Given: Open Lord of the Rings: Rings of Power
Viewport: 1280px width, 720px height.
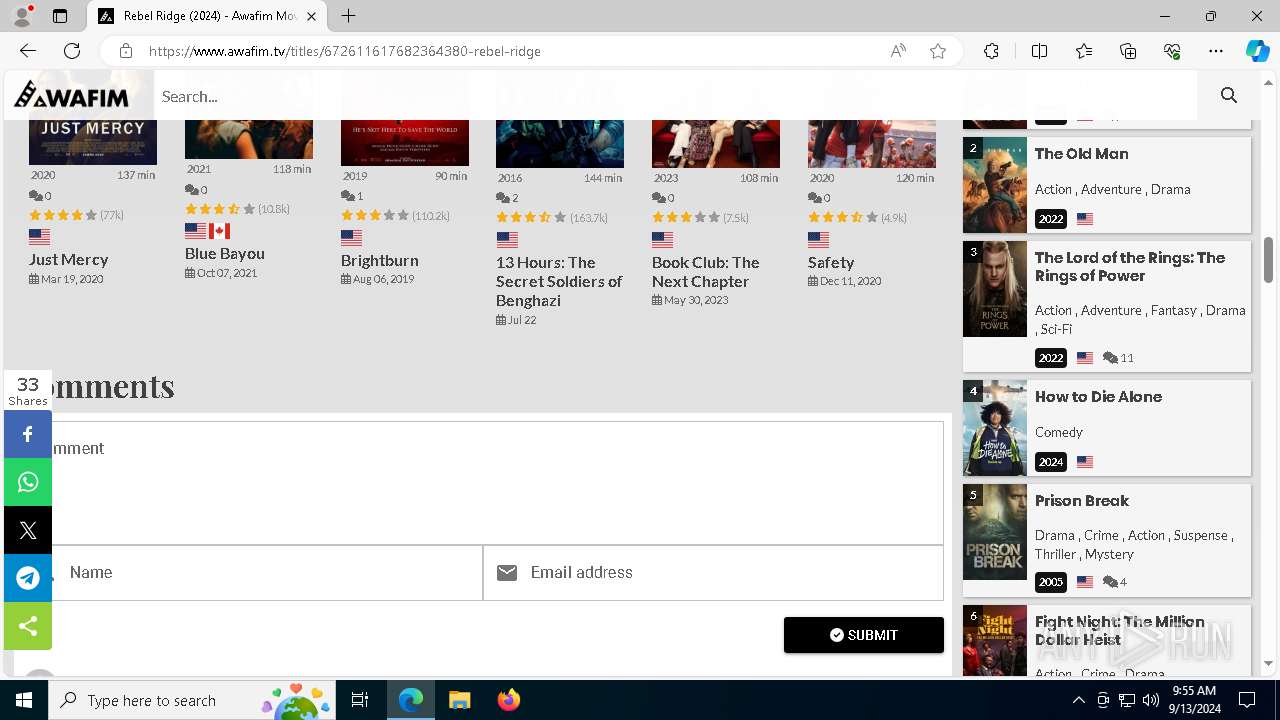Looking at the screenshot, I should point(1130,267).
